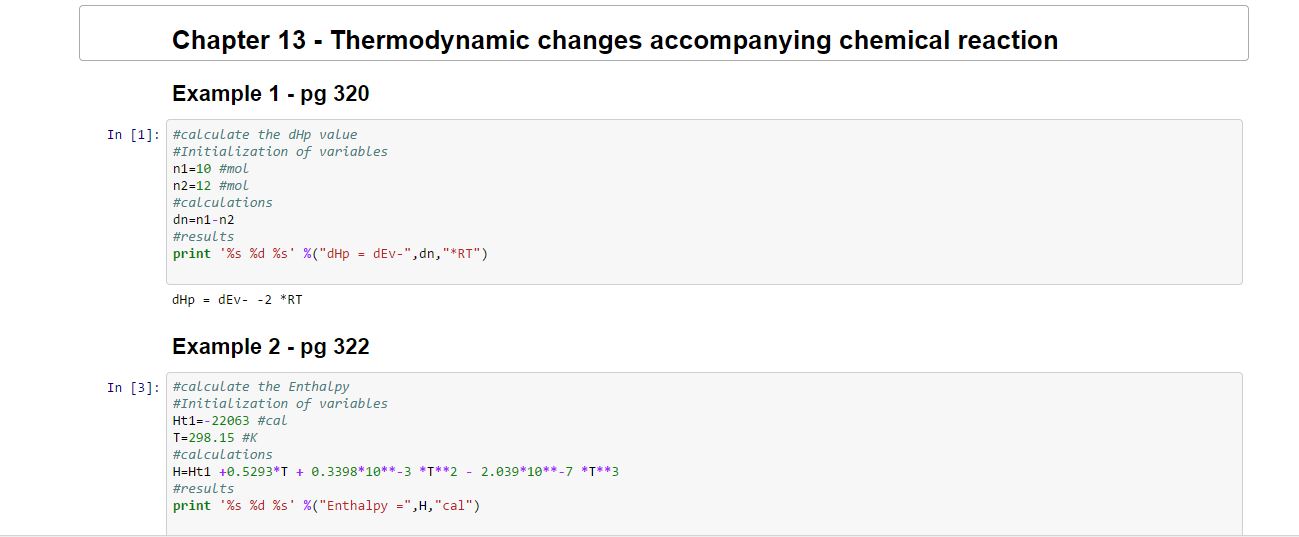The width and height of the screenshot is (1299, 537).
Task: Click the '#results' comment in the Enthalpy cell
Action: click(x=203, y=489)
